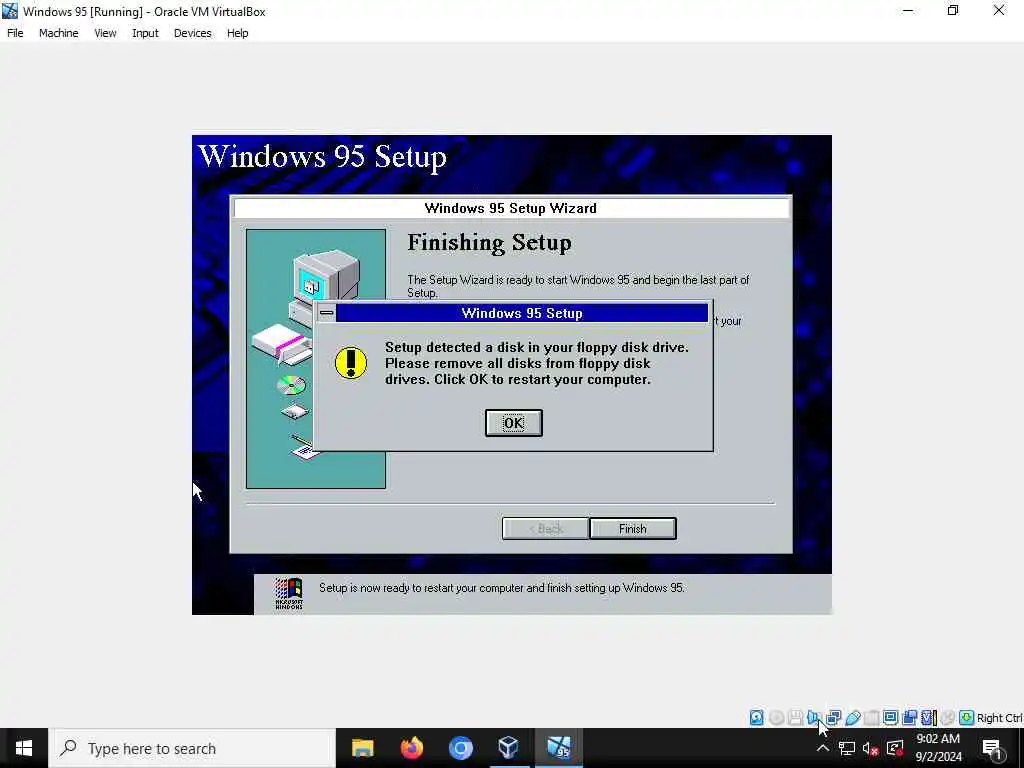The height and width of the screenshot is (768, 1024).
Task: Click the network adapter icon in VirtualBox status bar
Action: 833,718
